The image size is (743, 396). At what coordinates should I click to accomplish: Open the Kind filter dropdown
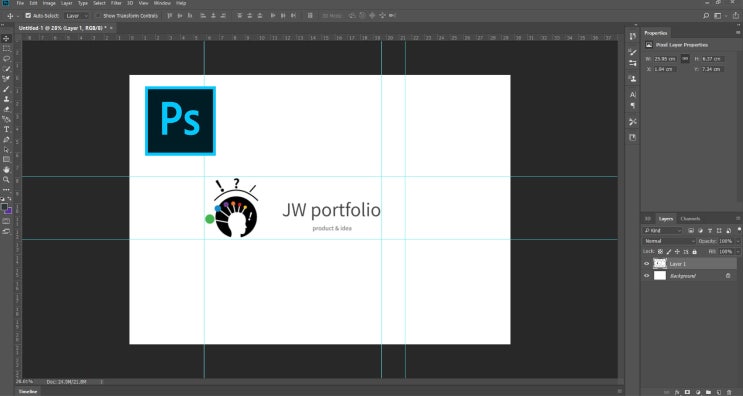[662, 231]
